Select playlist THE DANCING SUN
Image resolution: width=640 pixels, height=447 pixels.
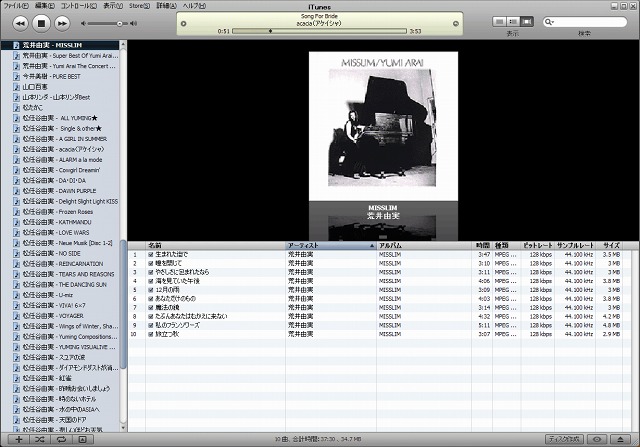click(60, 285)
